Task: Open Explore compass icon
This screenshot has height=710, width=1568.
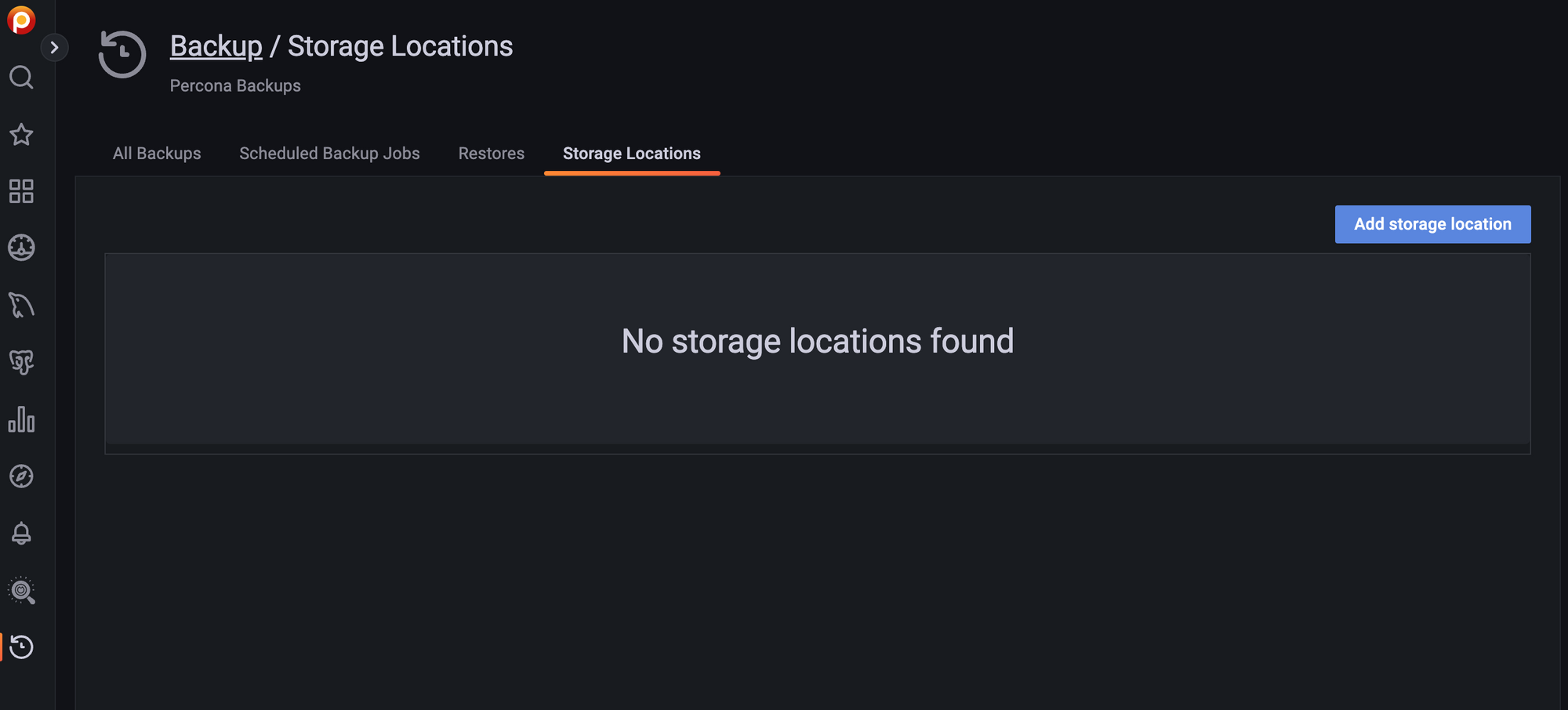Action: [21, 476]
